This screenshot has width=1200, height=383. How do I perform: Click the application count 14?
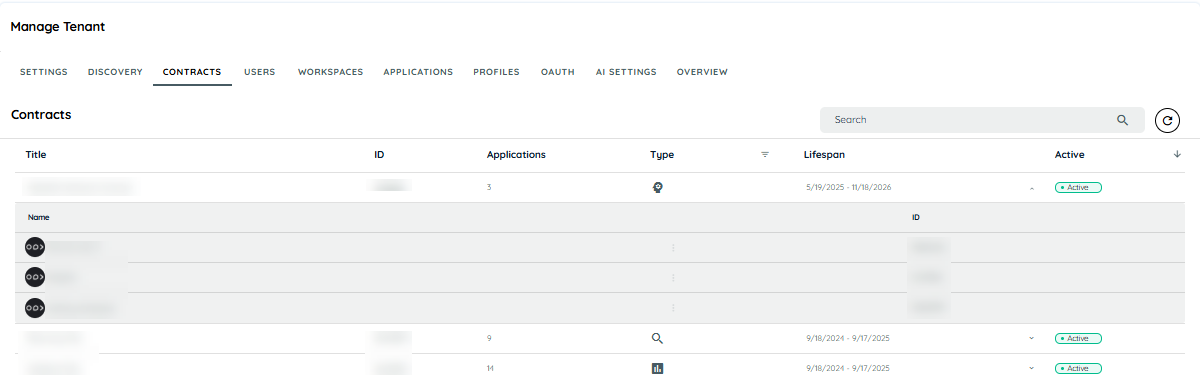point(490,368)
